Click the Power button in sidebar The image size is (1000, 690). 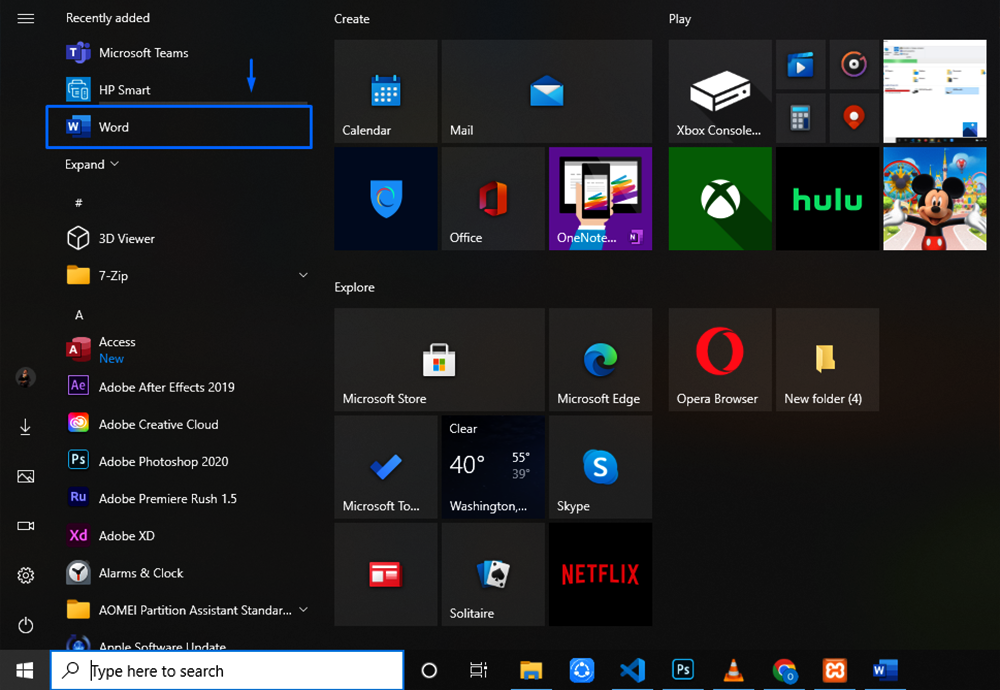point(26,625)
